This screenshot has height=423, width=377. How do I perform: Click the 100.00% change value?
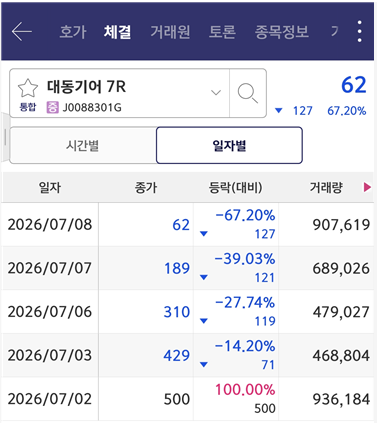tap(245, 390)
